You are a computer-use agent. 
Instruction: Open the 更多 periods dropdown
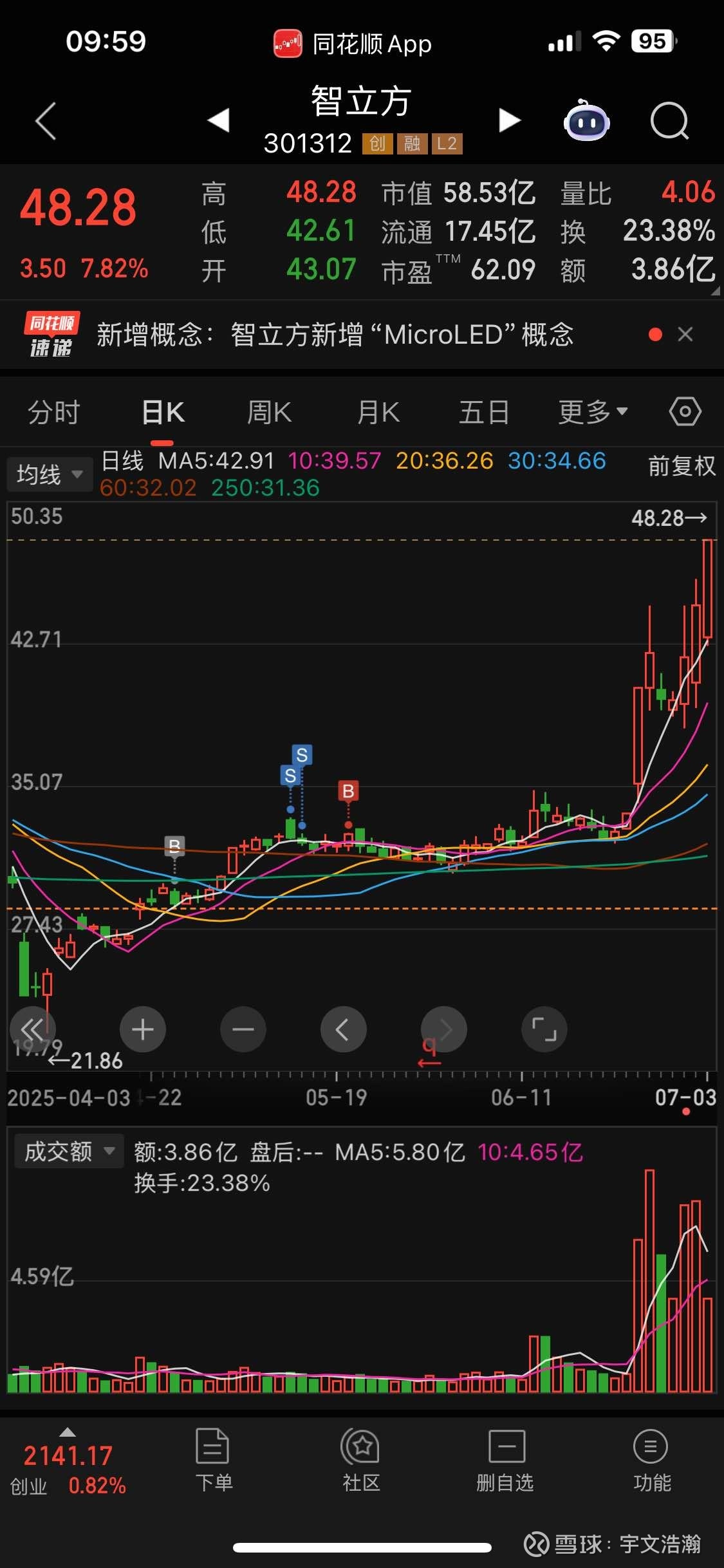tap(593, 411)
